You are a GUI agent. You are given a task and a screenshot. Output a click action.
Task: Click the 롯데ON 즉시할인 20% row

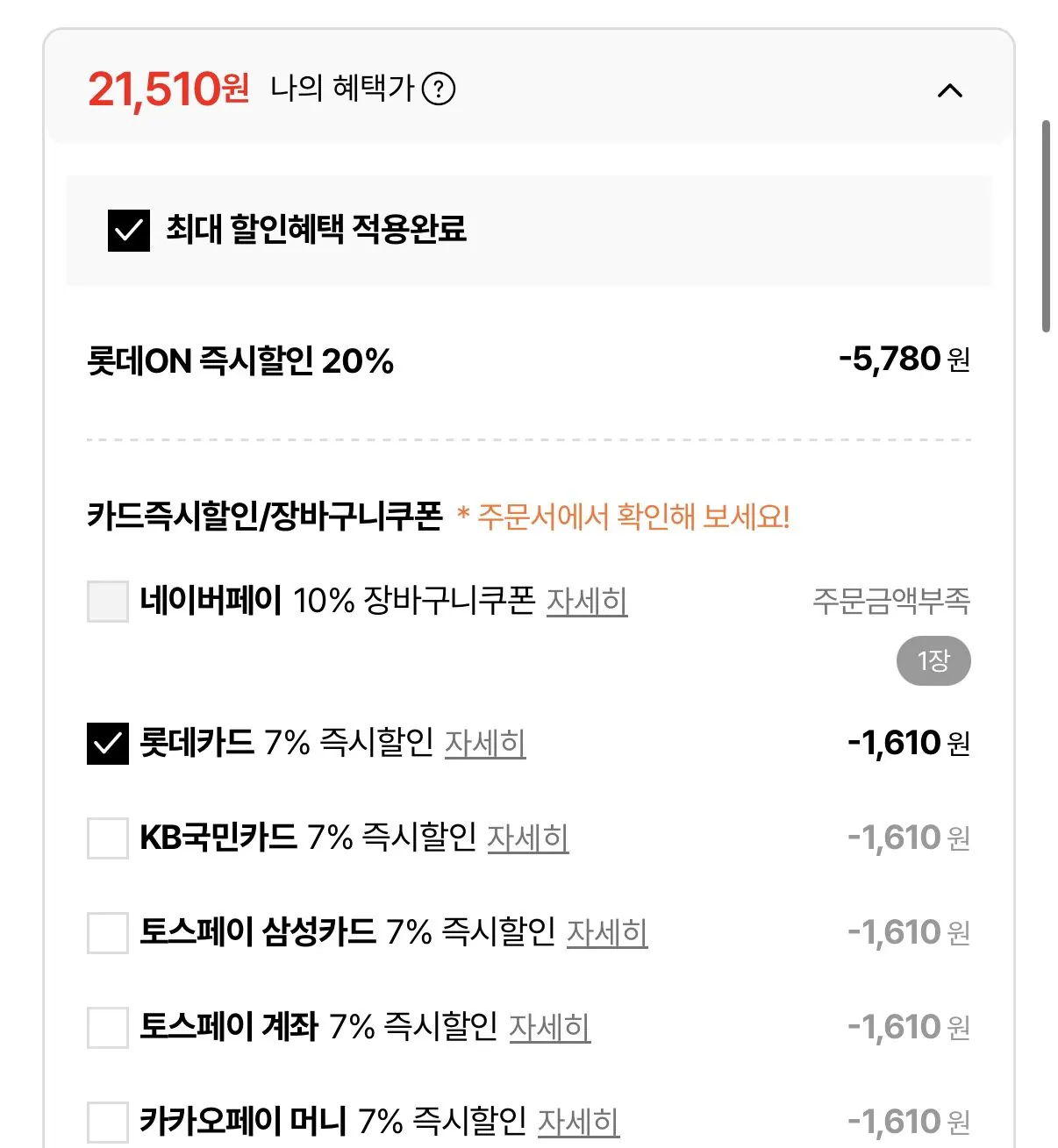click(x=239, y=360)
